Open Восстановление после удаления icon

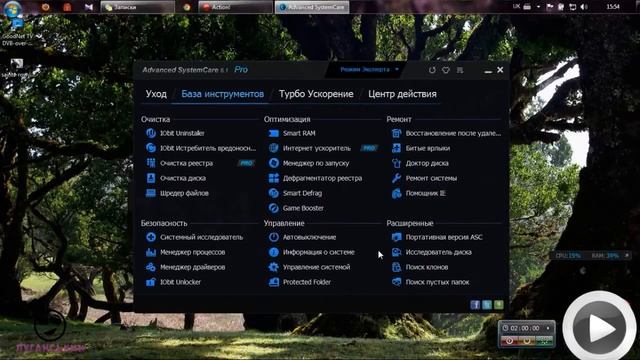point(396,133)
